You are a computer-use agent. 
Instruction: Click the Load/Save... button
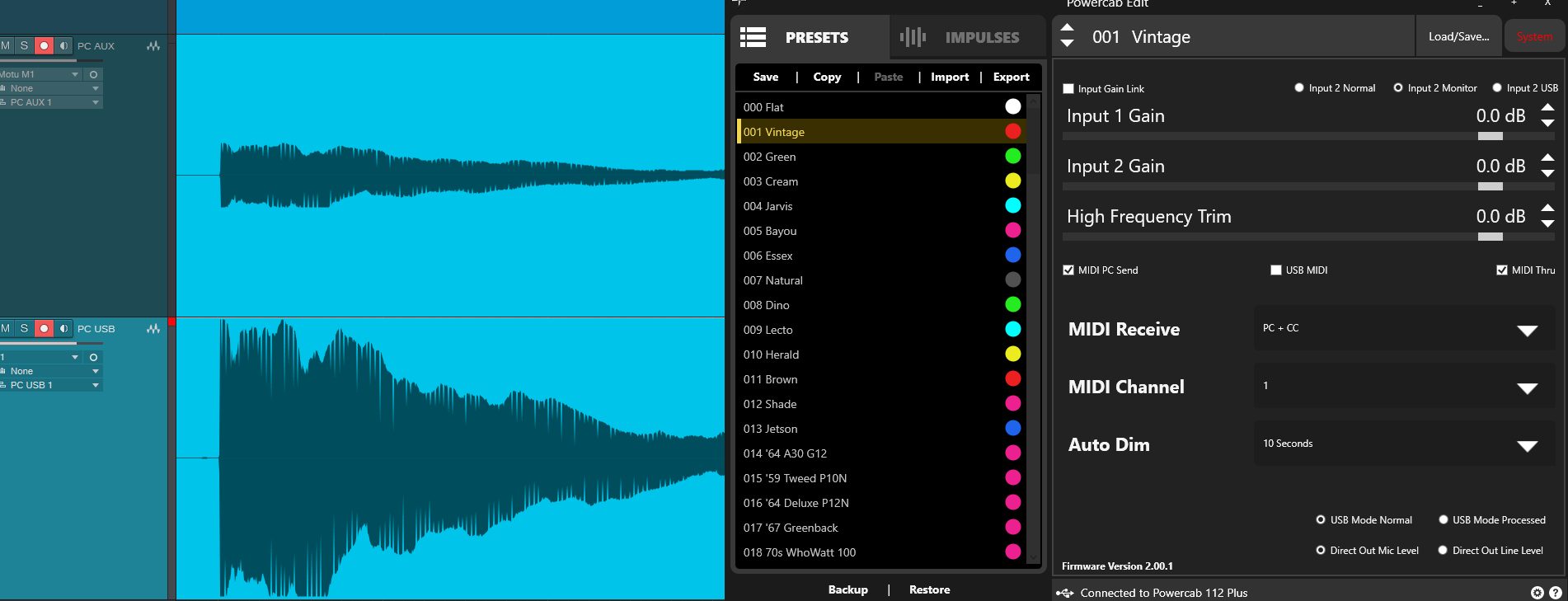[x=1458, y=37]
